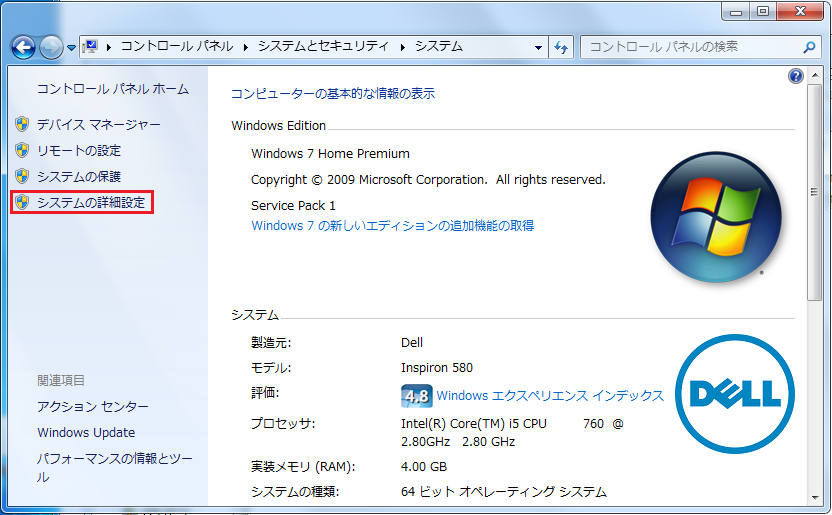Viewport: 832px width, 515px height.
Task: Click the Dell logo image
Action: coord(735,394)
